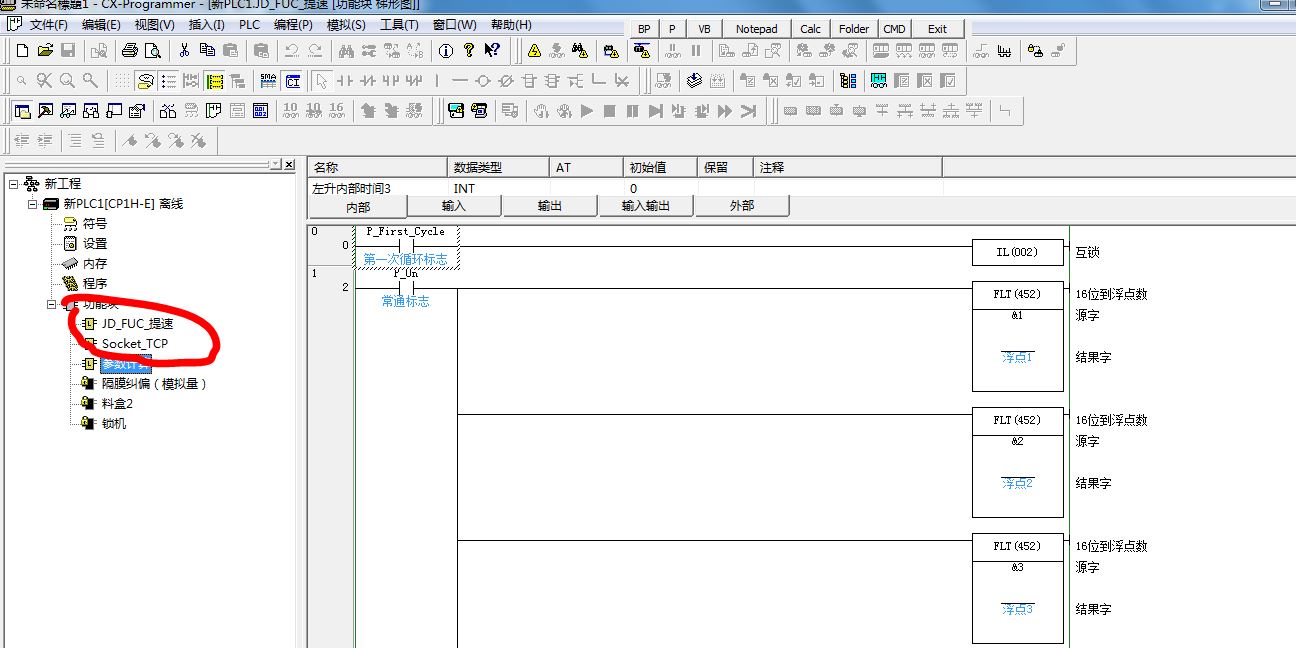
Task: Collapse the 新PLC1[CP1H-E] tree node
Action: pos(32,204)
